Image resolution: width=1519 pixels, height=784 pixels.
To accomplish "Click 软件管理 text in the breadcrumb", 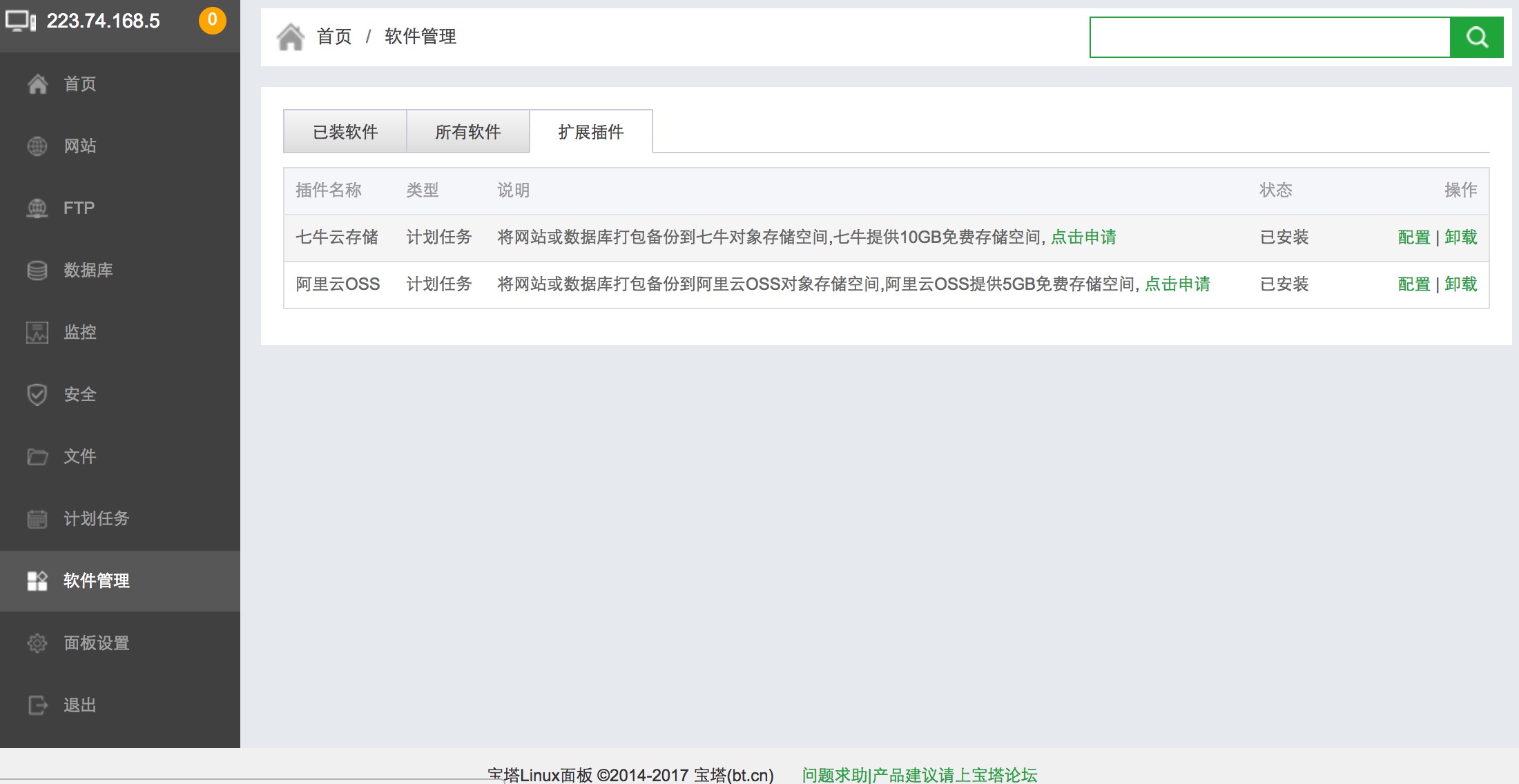I will tap(420, 37).
